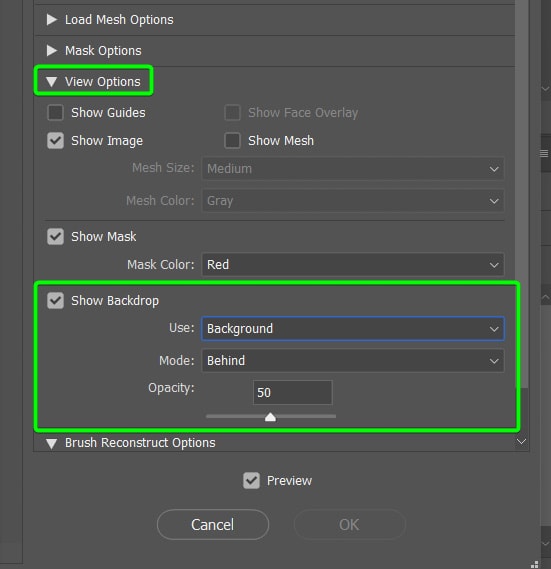Click the OK button
This screenshot has height=569, width=551.
(x=349, y=525)
